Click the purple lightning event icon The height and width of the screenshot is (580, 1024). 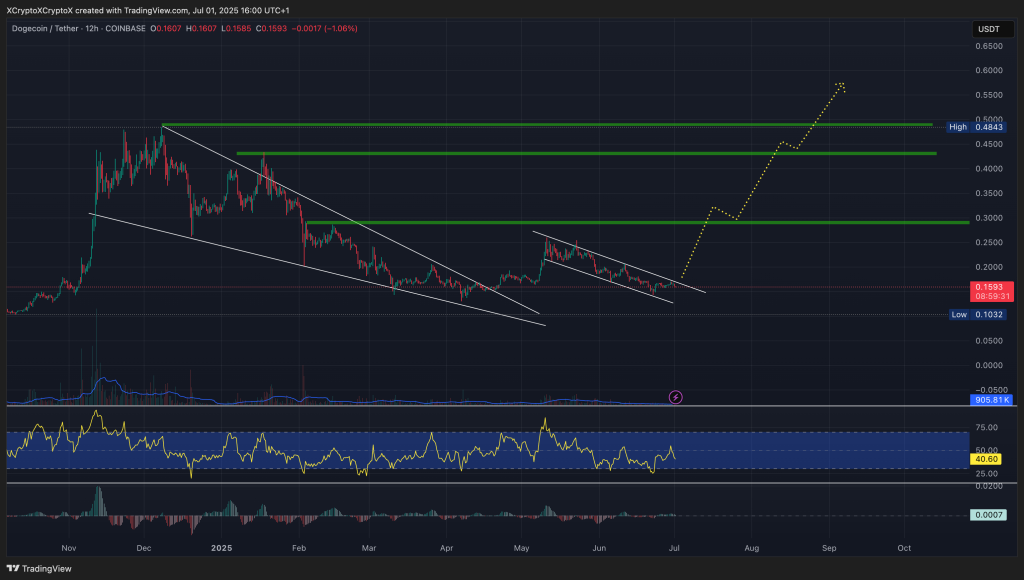coord(675,397)
